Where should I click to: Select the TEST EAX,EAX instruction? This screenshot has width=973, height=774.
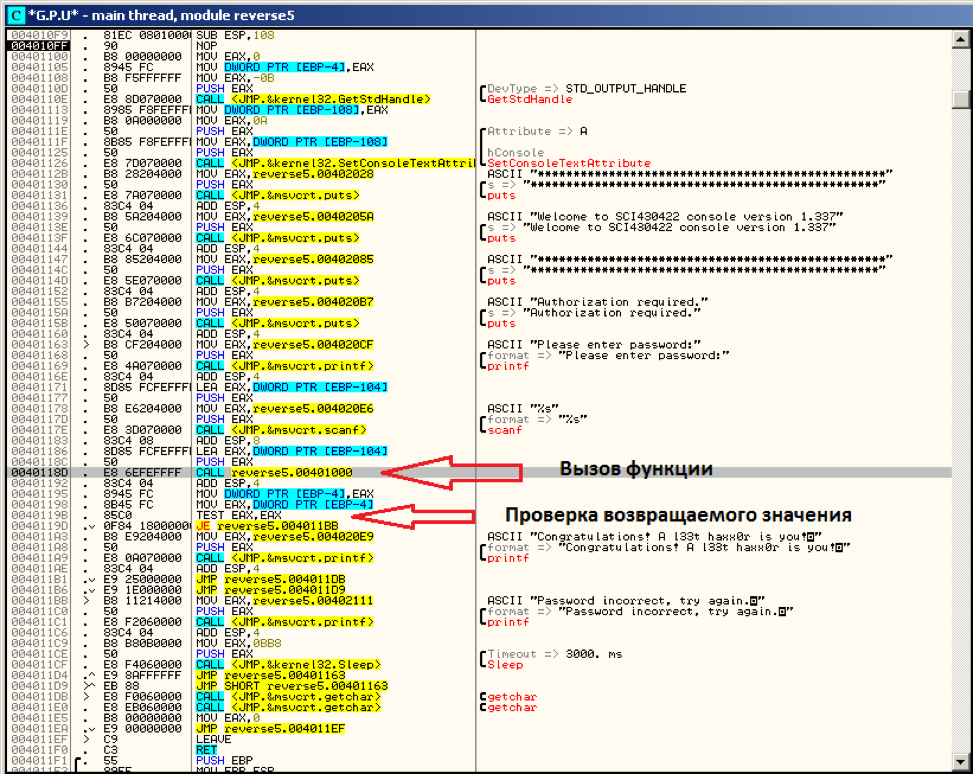tap(239, 515)
